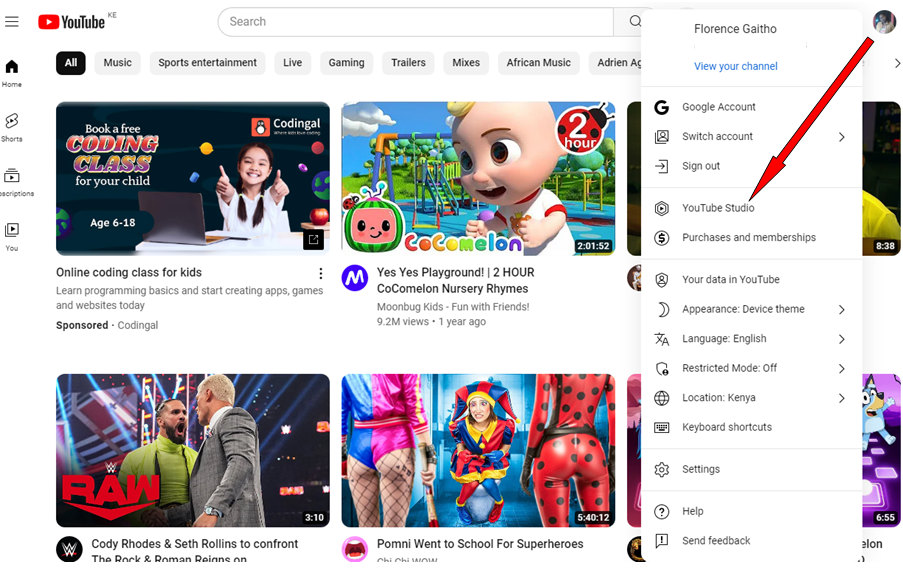Image resolution: width=903 pixels, height=571 pixels.
Task: Select the Live filter chip
Action: [293, 63]
